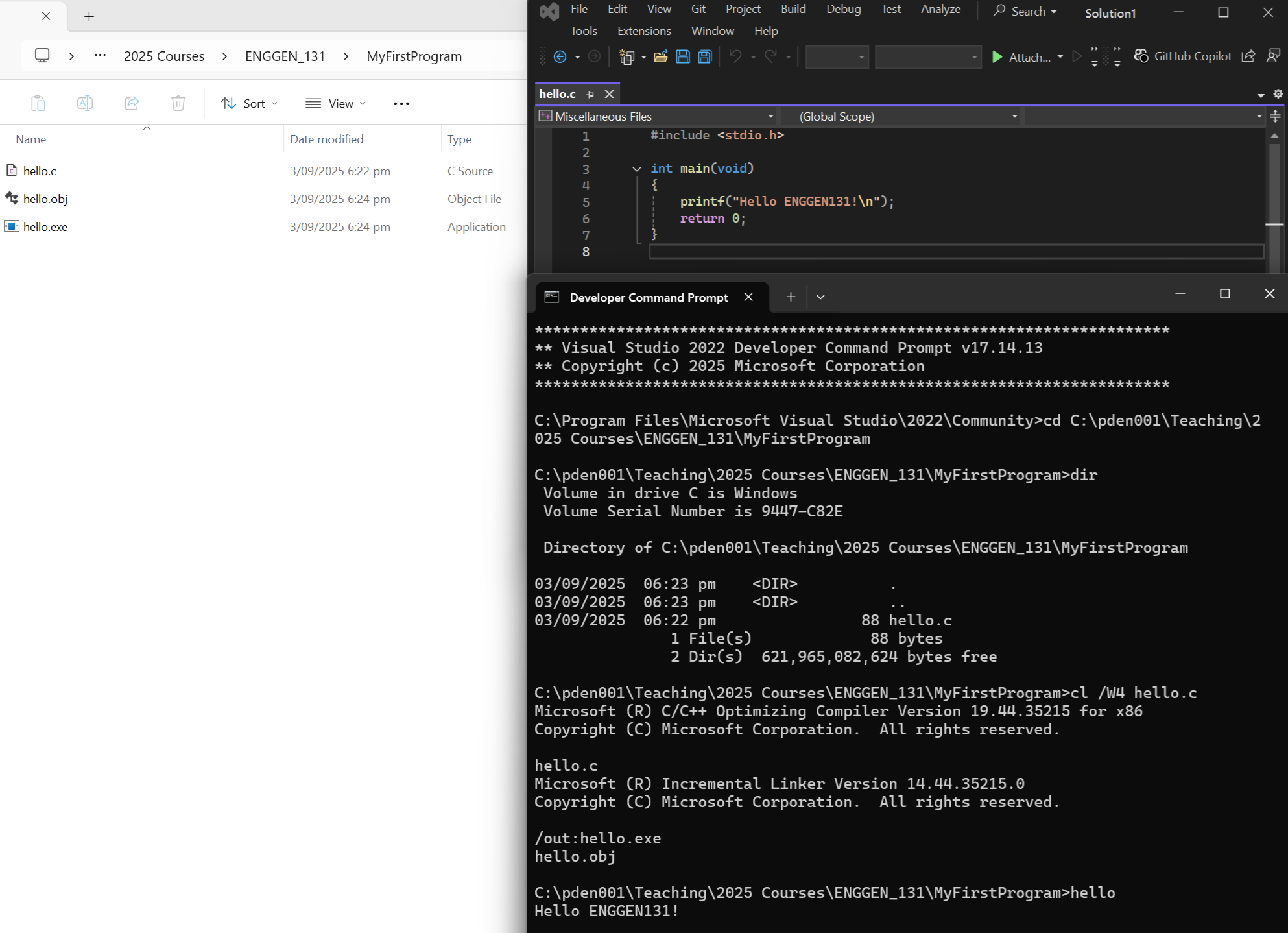Click the Open File folder icon
1288x933 pixels.
click(660, 57)
